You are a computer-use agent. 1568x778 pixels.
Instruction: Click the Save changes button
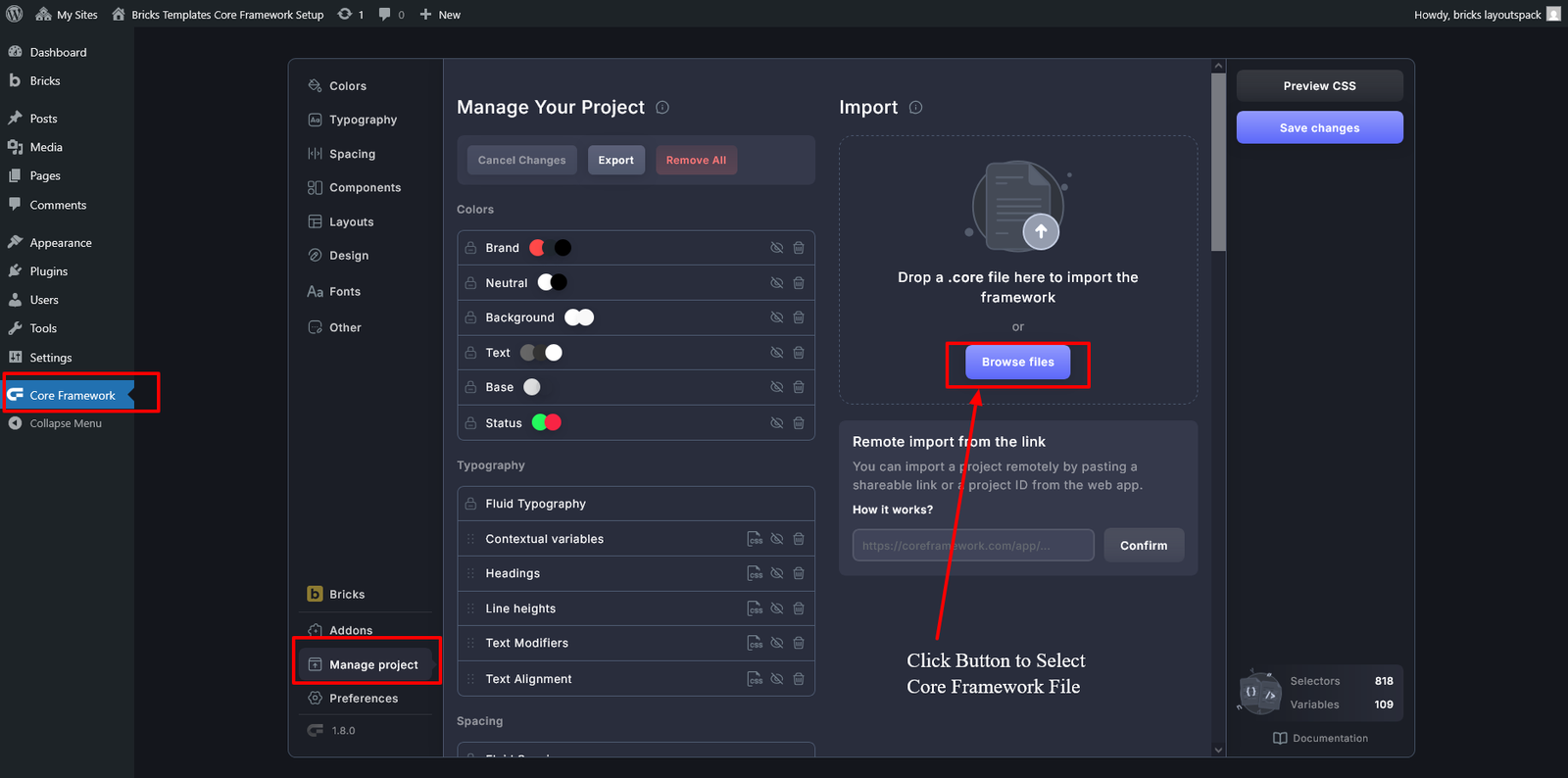click(1319, 127)
